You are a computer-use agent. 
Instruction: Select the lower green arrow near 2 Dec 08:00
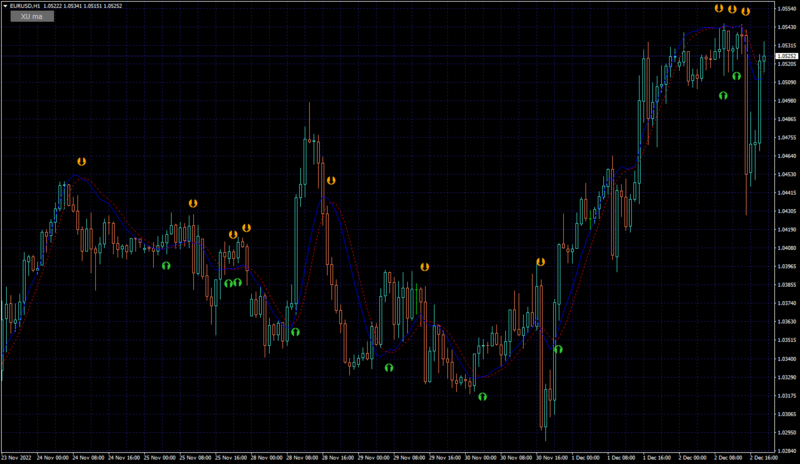[x=723, y=95]
